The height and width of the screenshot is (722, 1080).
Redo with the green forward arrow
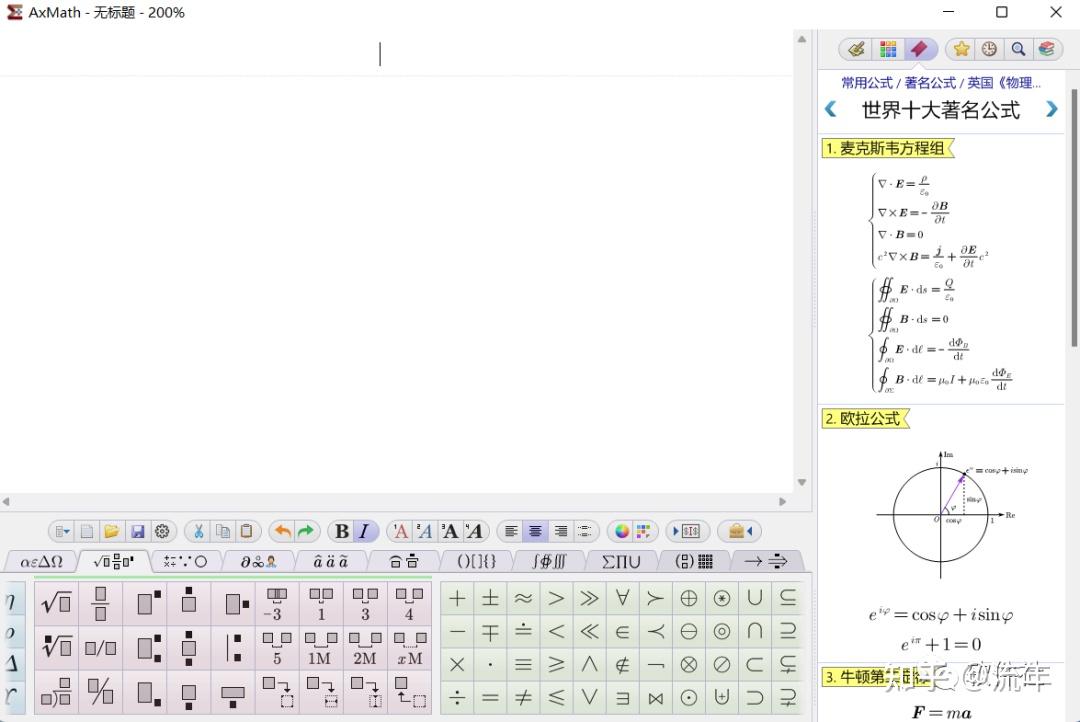pos(307,531)
